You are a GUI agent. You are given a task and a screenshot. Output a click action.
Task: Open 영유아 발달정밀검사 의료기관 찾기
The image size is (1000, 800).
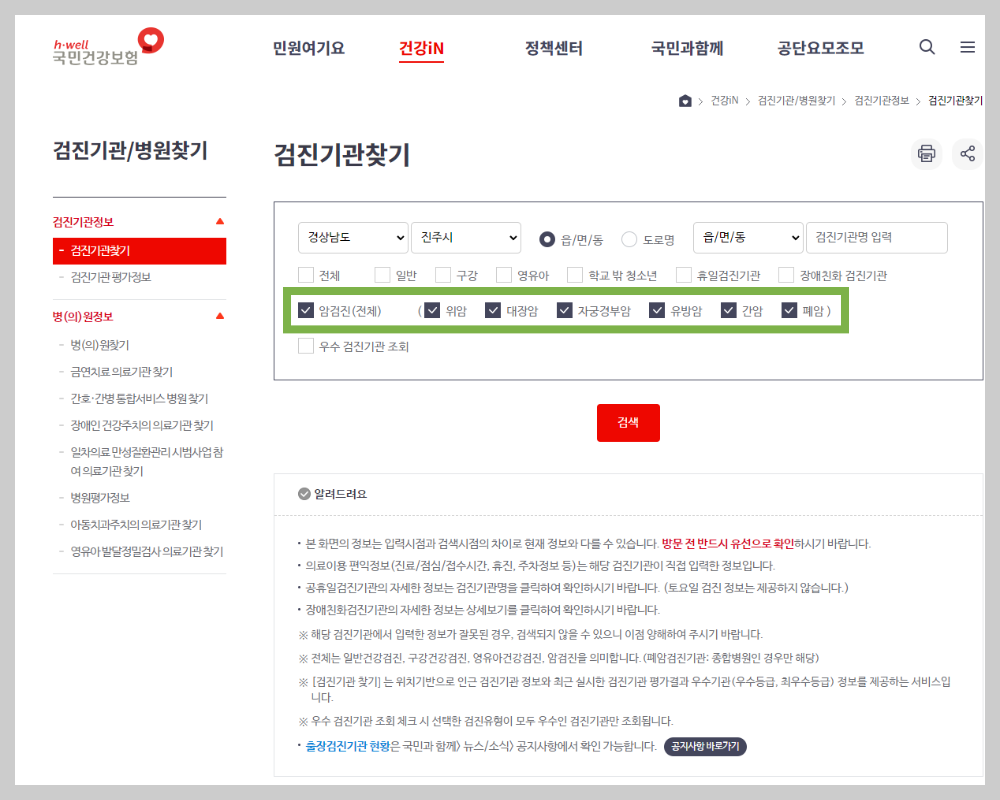point(147,552)
